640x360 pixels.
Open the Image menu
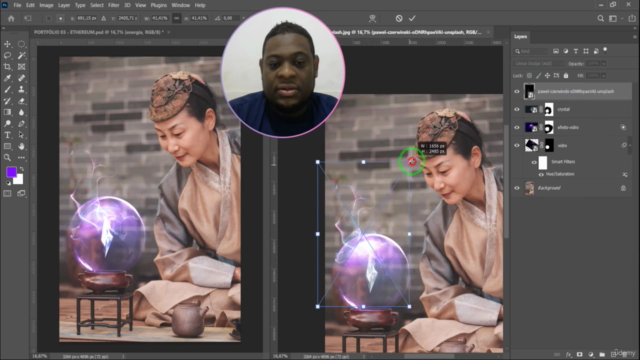coord(46,5)
